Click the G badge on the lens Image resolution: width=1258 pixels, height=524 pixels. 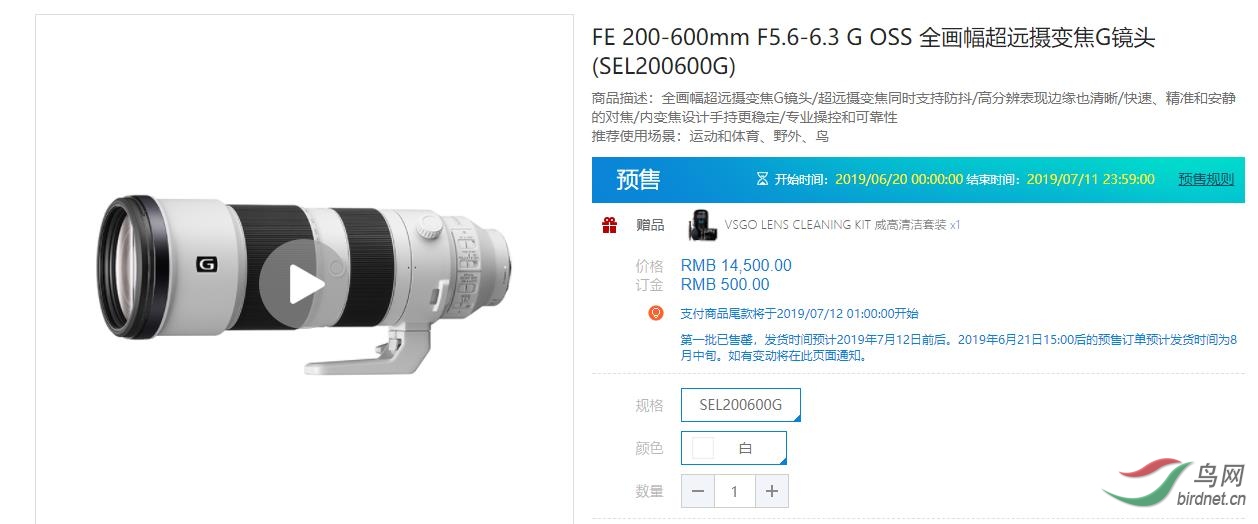[x=206, y=264]
